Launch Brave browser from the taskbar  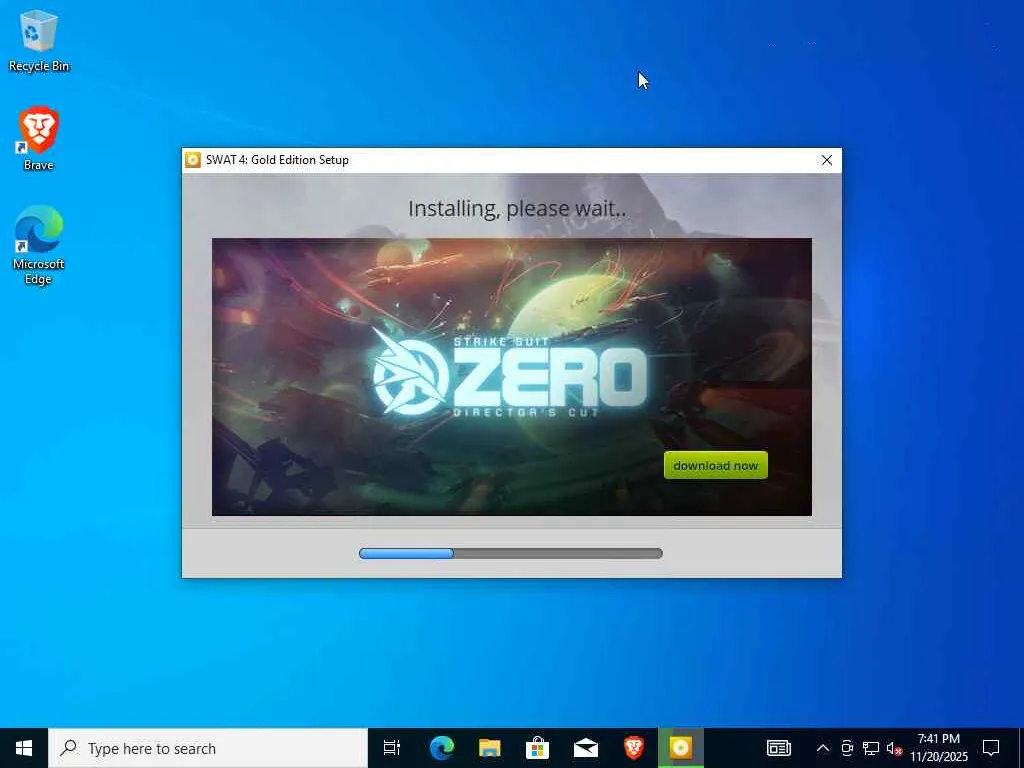[633, 748]
